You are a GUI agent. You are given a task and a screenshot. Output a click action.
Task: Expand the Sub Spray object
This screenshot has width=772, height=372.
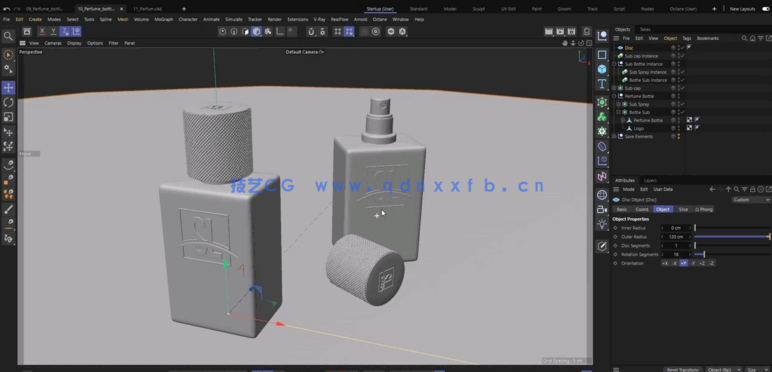coord(618,104)
